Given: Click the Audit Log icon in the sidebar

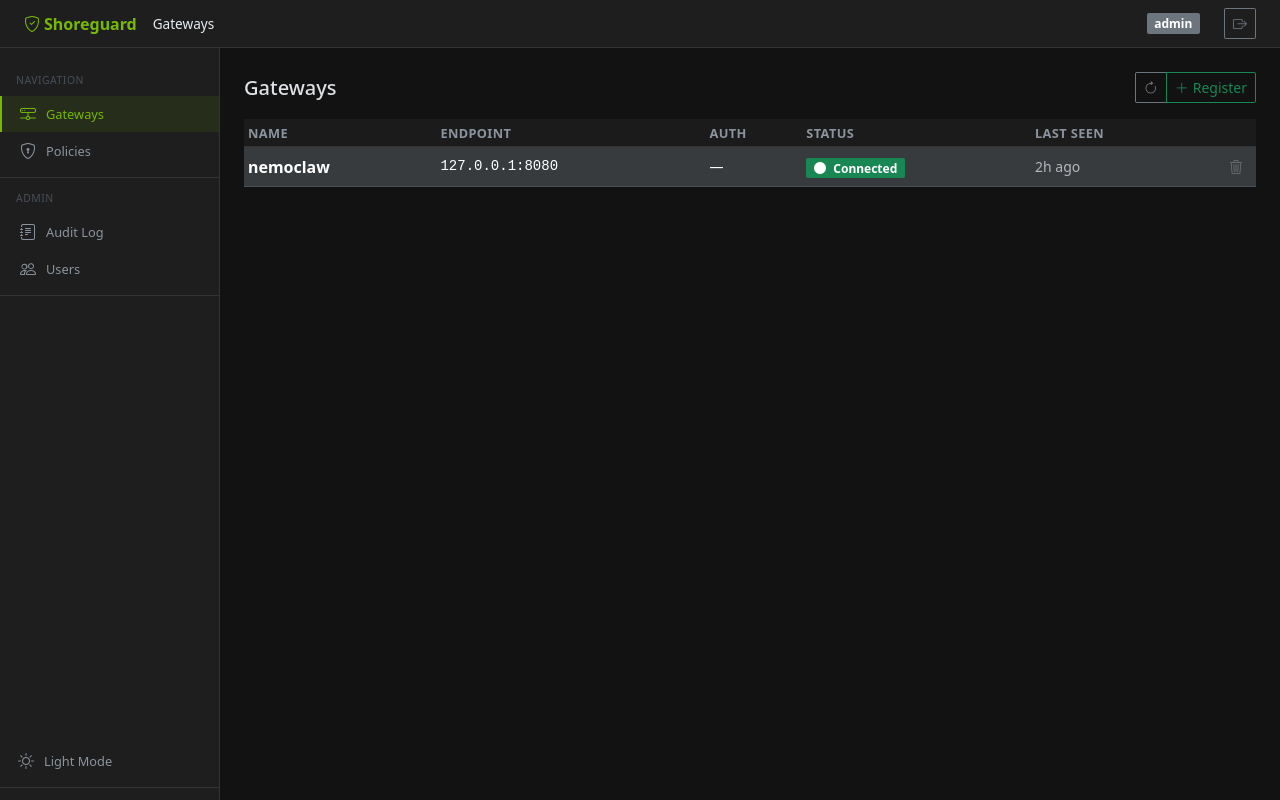Looking at the screenshot, I should [28, 232].
